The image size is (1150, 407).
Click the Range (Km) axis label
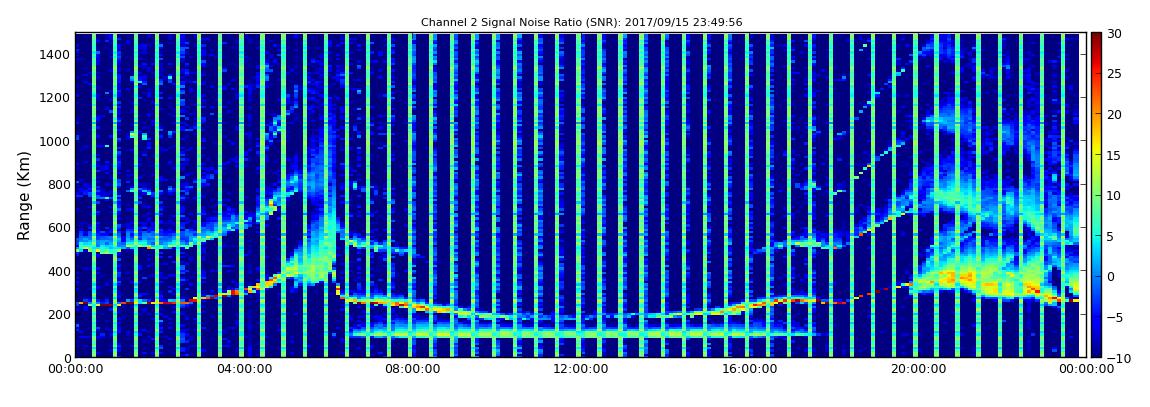(23, 195)
